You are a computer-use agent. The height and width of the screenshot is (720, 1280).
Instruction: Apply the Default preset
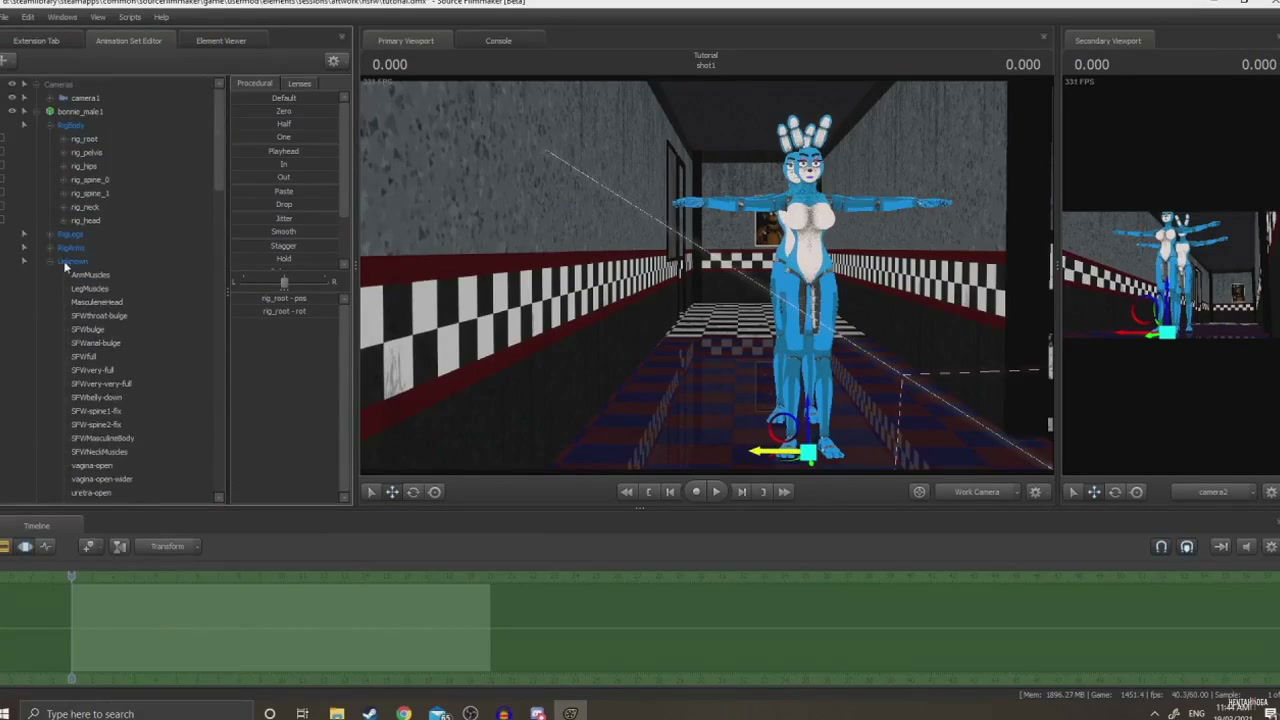click(283, 97)
